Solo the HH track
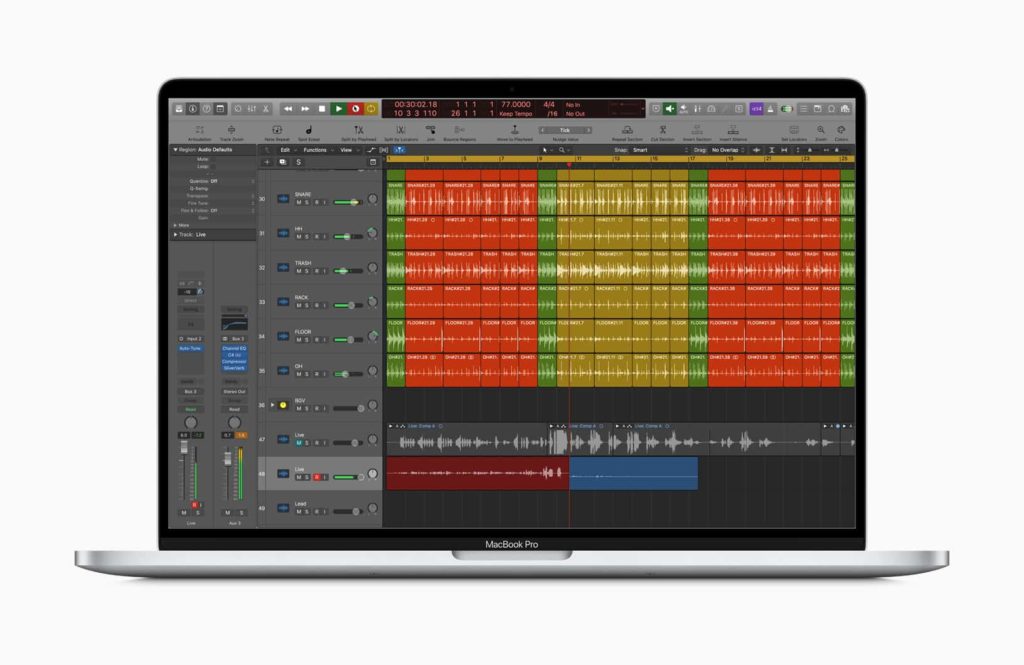Viewport: 1024px width, 665px height. [307, 236]
